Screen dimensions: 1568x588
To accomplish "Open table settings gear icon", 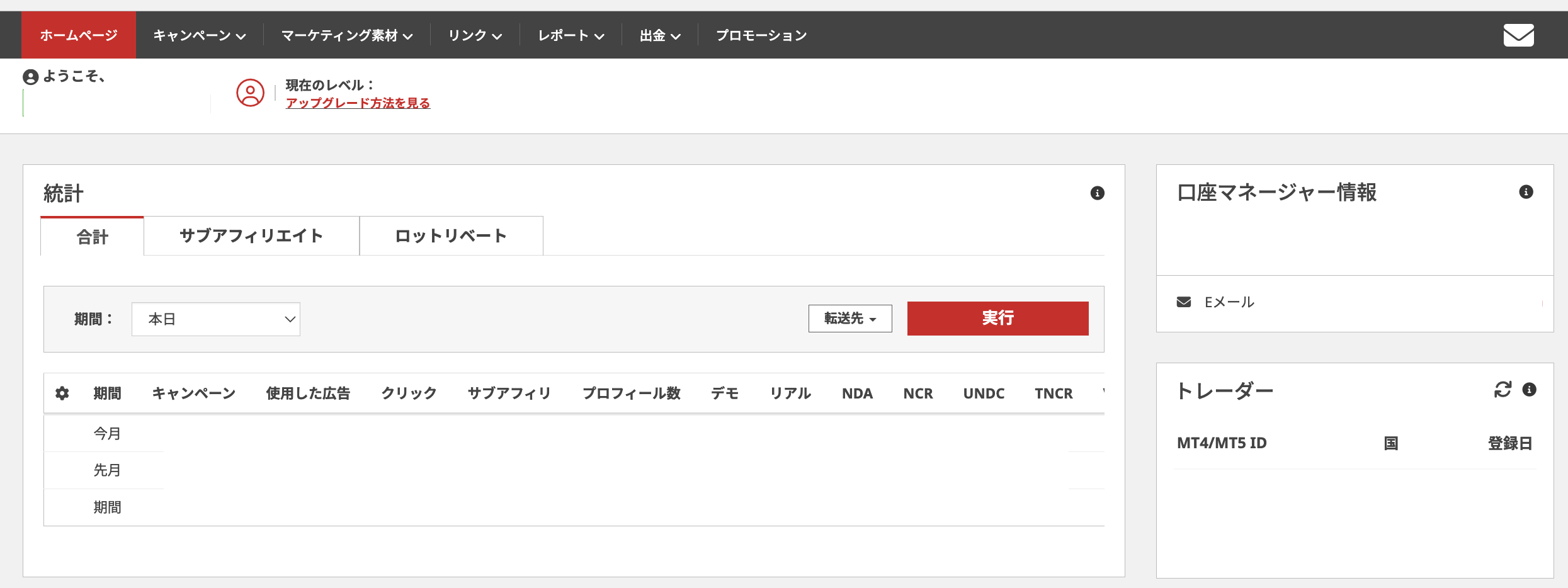I will click(x=62, y=393).
